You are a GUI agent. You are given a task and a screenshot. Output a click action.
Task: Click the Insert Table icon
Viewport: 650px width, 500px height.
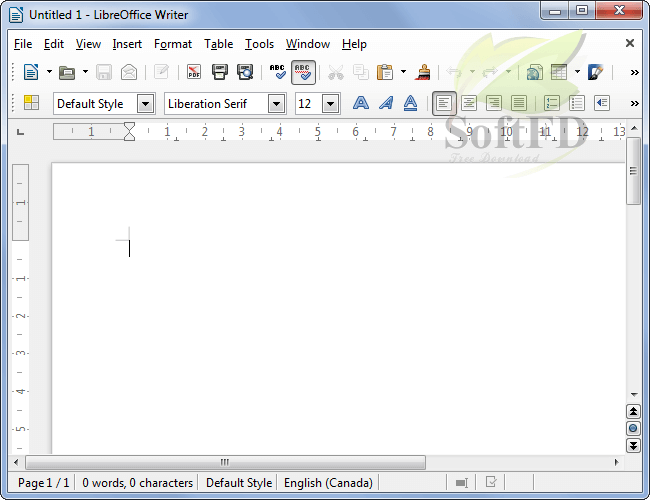[x=559, y=72]
